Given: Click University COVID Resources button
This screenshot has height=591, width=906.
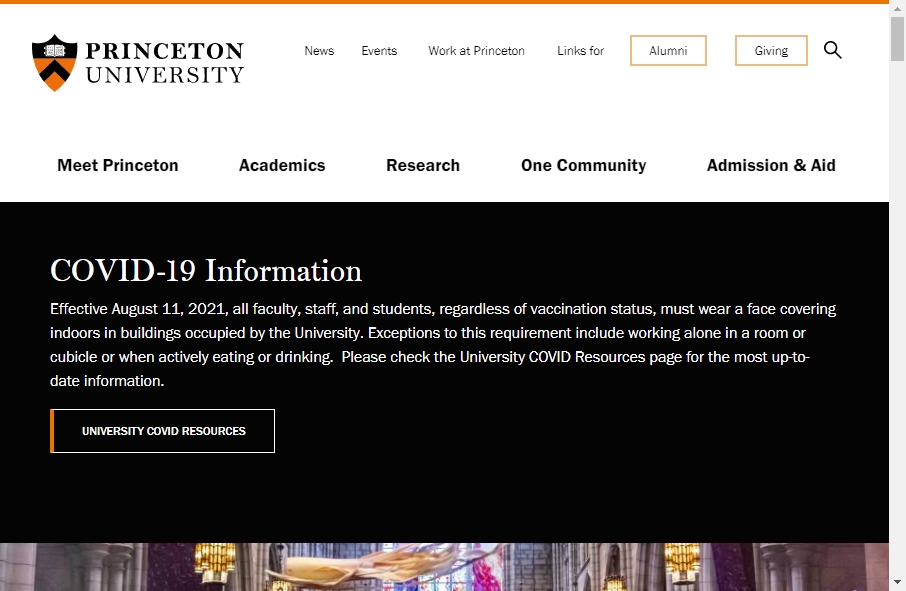Looking at the screenshot, I should (162, 431).
